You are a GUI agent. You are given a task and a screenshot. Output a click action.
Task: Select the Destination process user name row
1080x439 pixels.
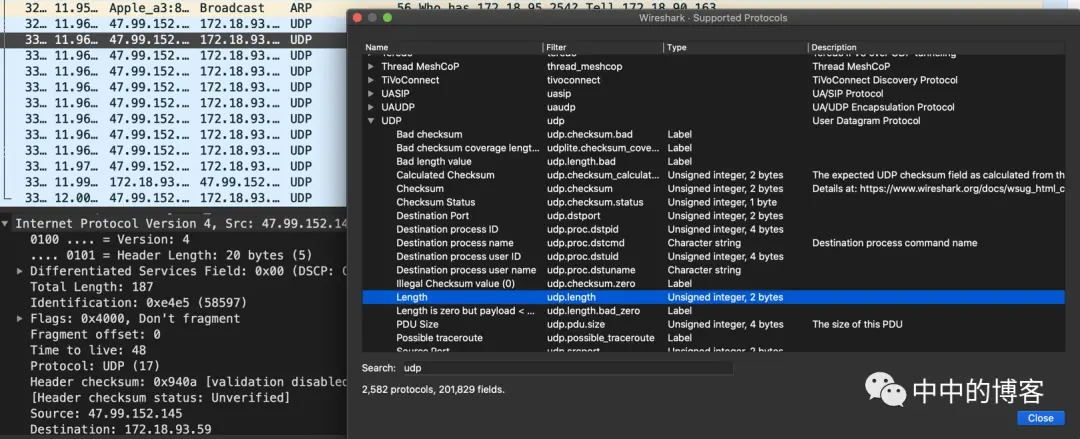(714, 270)
